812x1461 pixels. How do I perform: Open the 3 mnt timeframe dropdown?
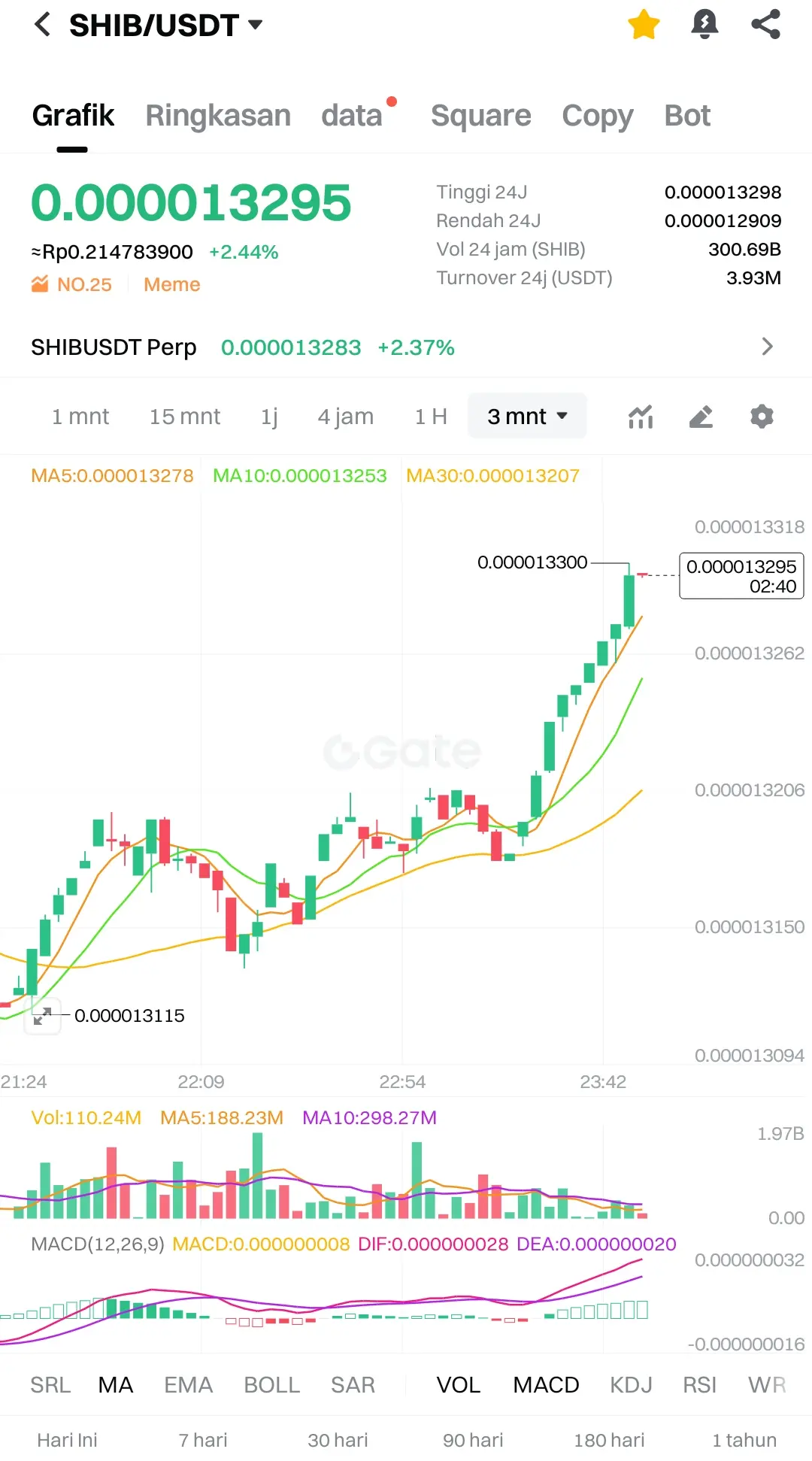pyautogui.click(x=527, y=416)
